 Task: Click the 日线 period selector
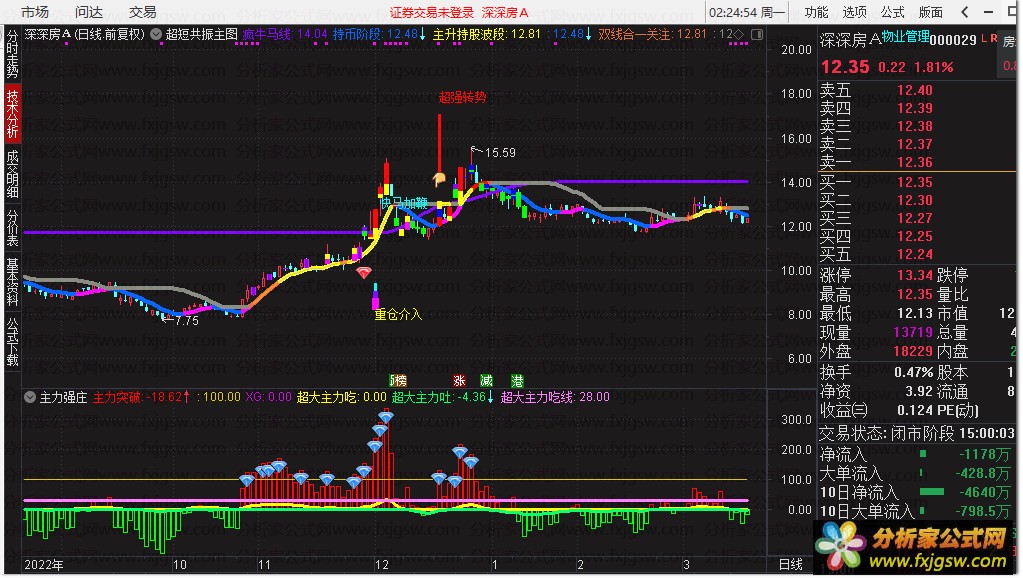[x=791, y=564]
